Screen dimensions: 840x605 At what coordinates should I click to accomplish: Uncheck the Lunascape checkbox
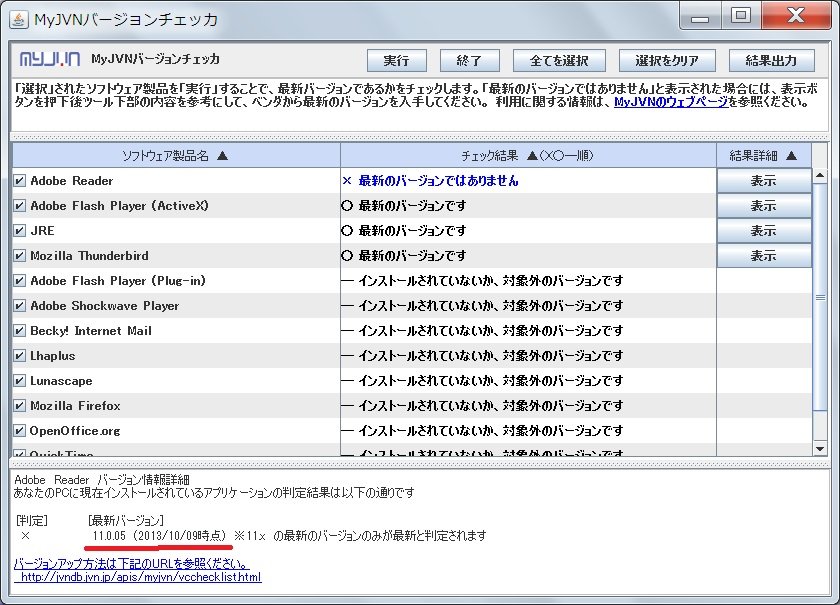point(19,380)
